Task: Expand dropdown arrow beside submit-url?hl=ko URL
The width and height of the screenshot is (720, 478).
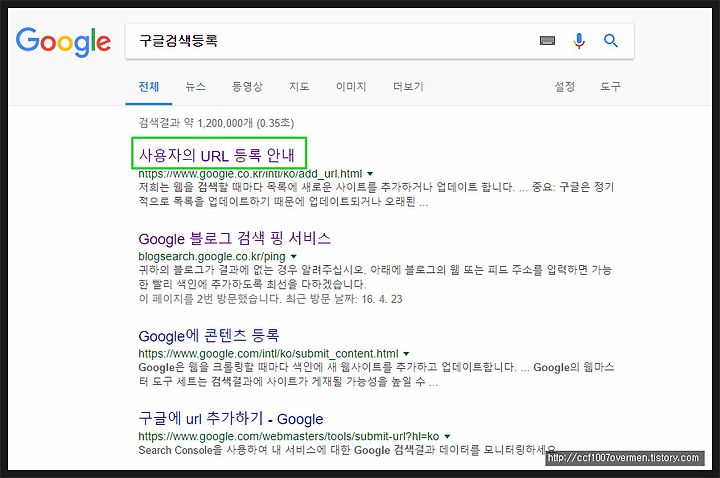Action: pos(447,436)
